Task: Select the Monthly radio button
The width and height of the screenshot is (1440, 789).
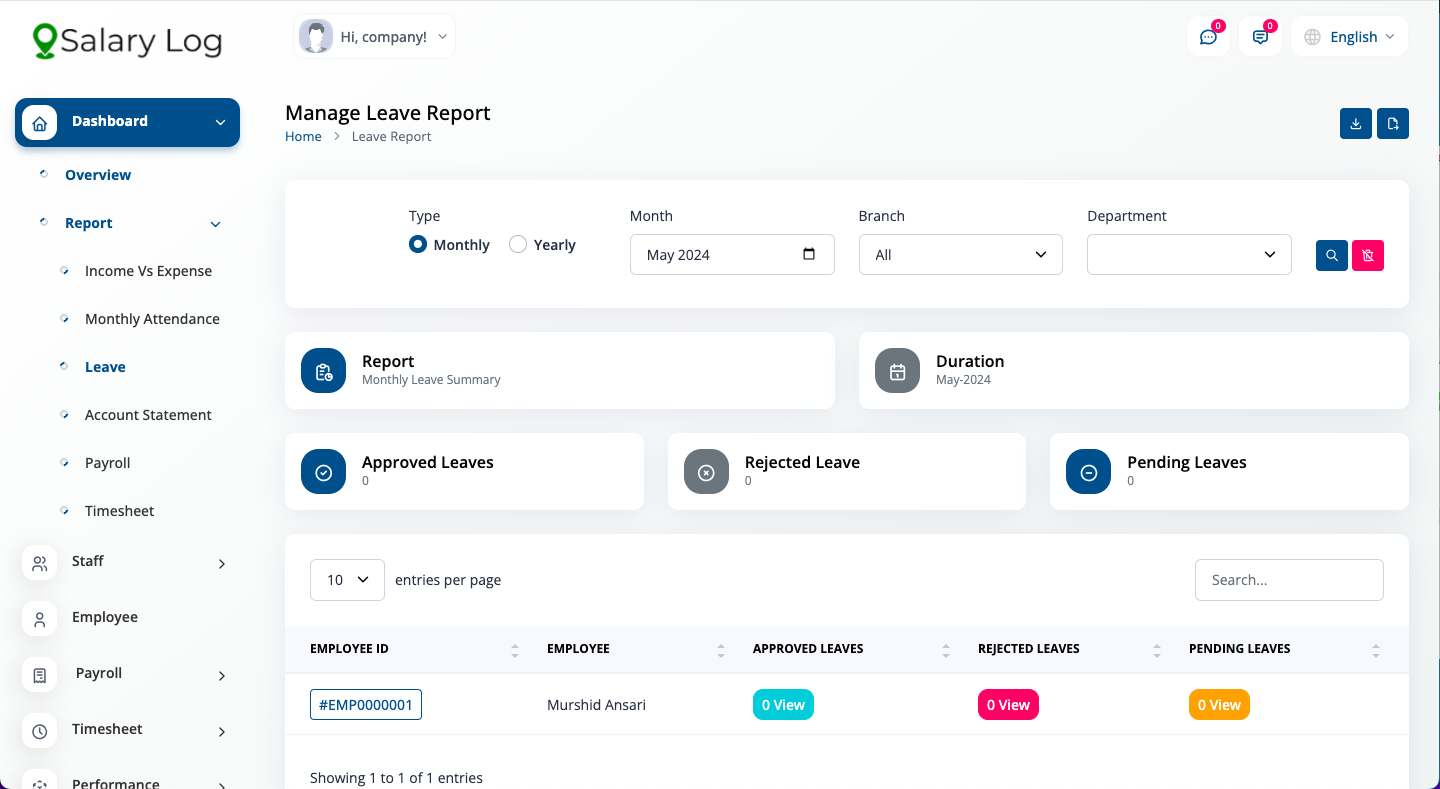Action: point(418,244)
